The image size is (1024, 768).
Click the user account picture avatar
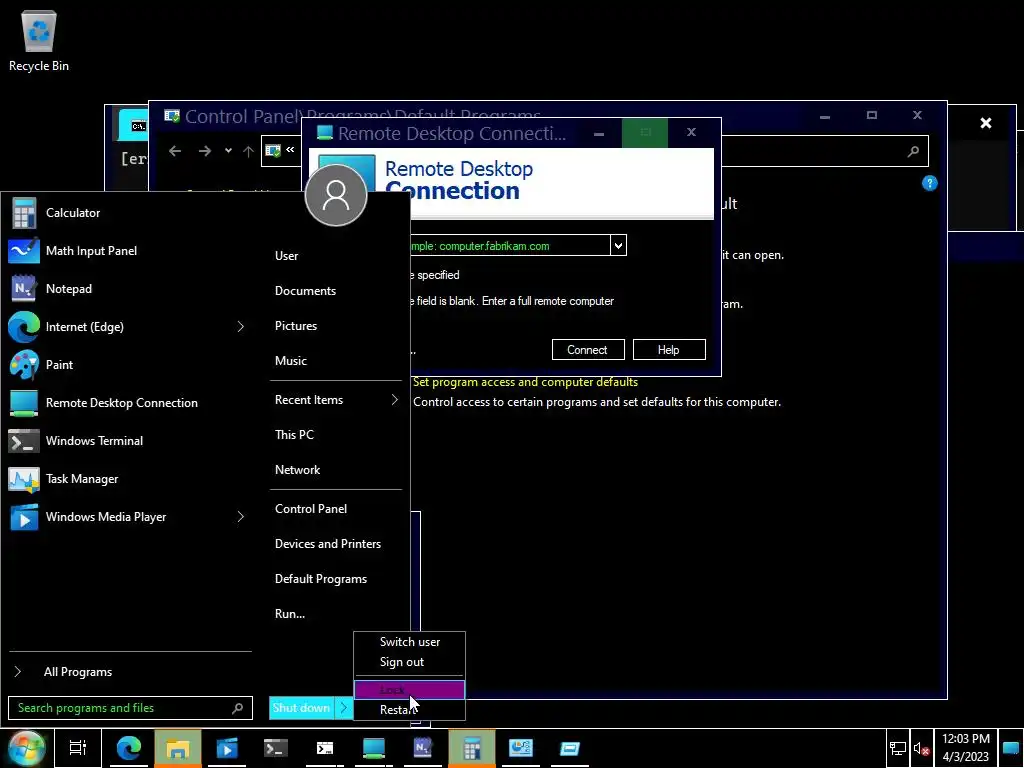click(x=336, y=195)
